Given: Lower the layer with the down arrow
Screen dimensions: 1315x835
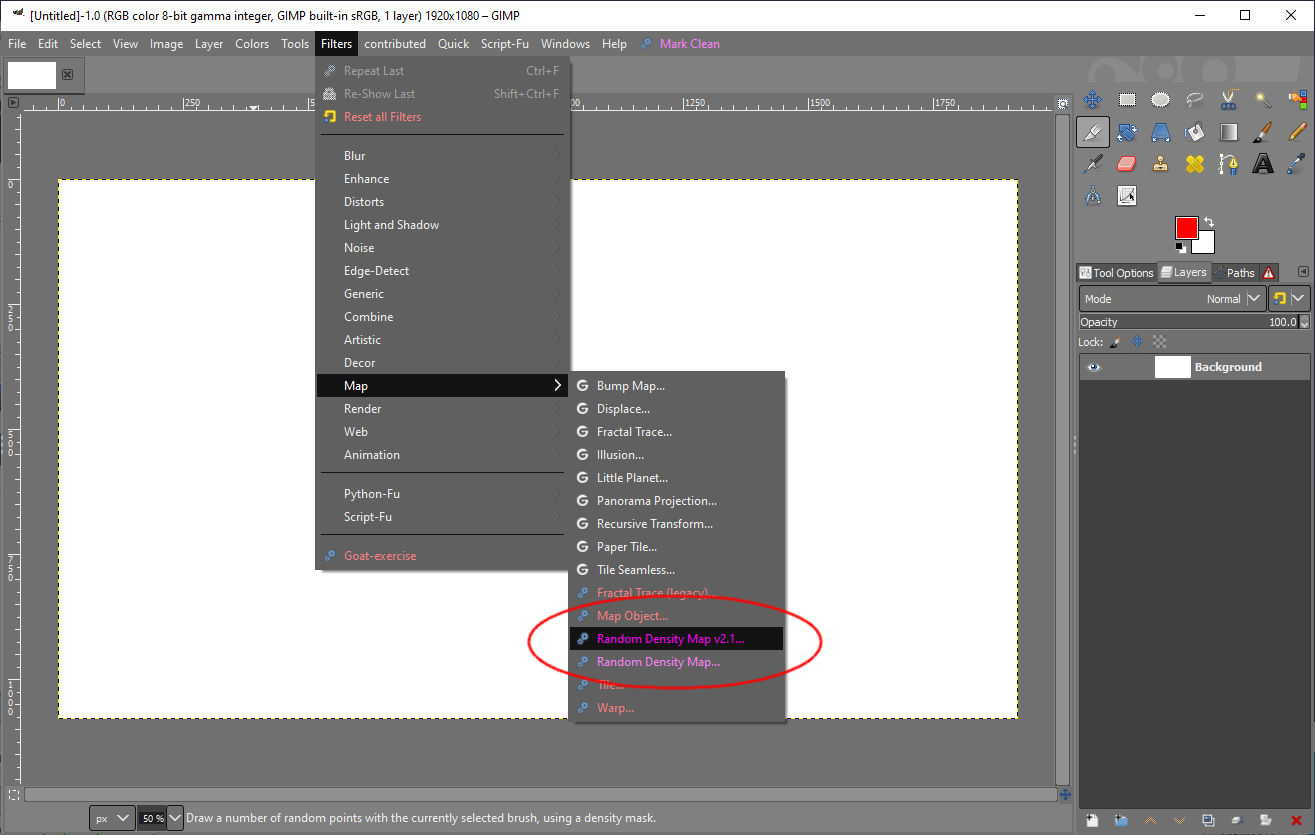Looking at the screenshot, I should tap(1180, 820).
